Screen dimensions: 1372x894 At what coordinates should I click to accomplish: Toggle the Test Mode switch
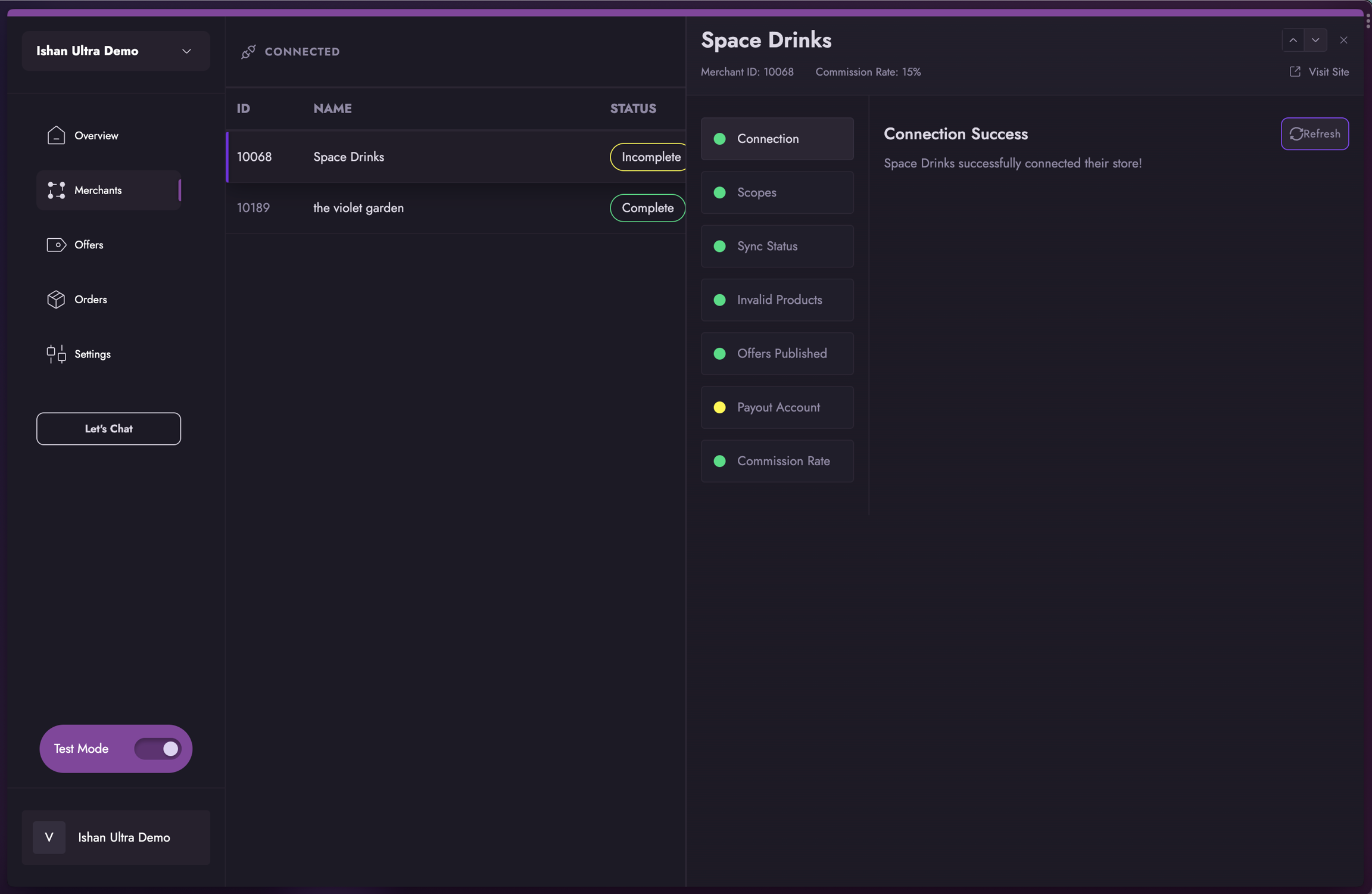coord(157,749)
